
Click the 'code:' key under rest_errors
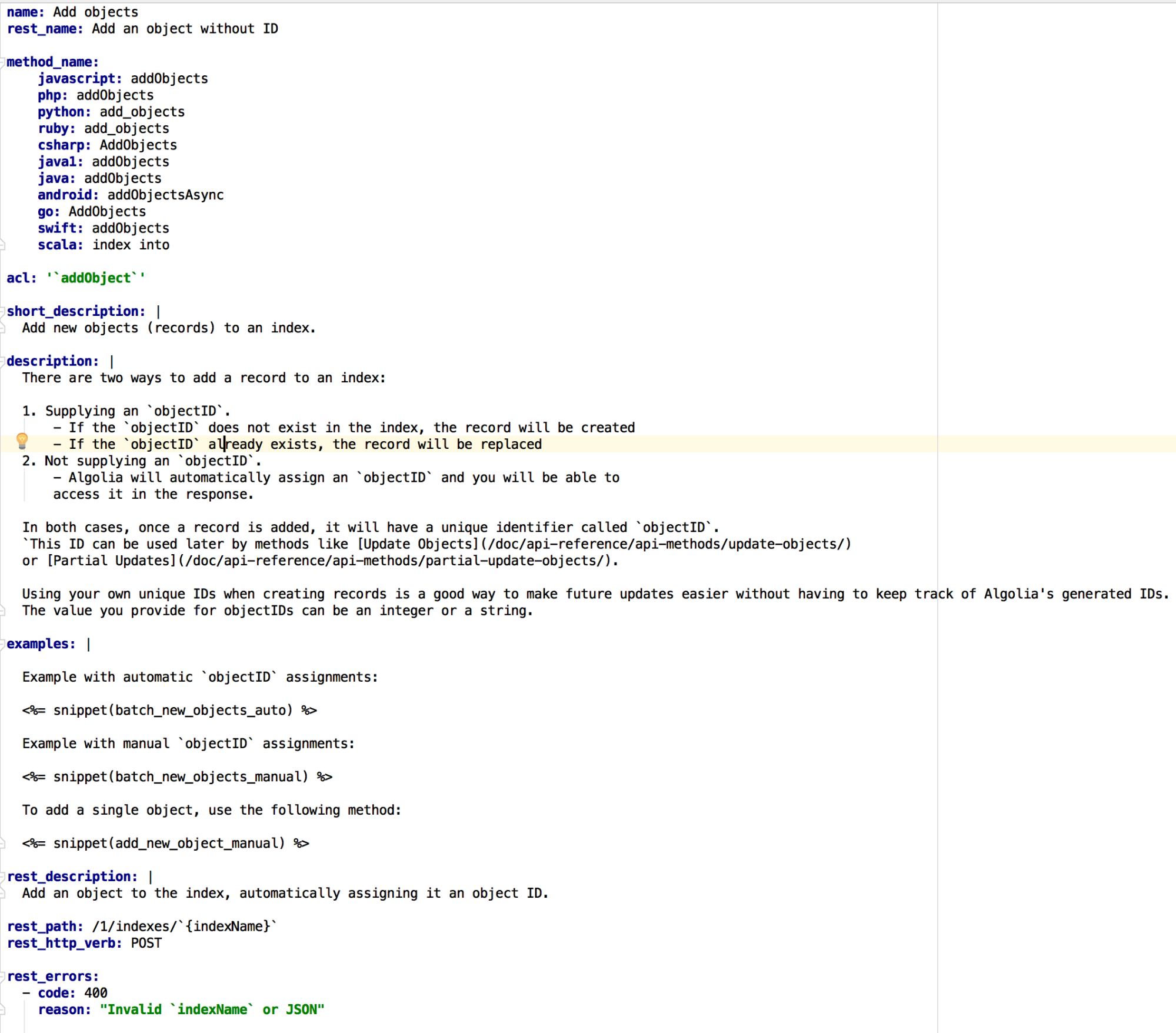(x=56, y=993)
